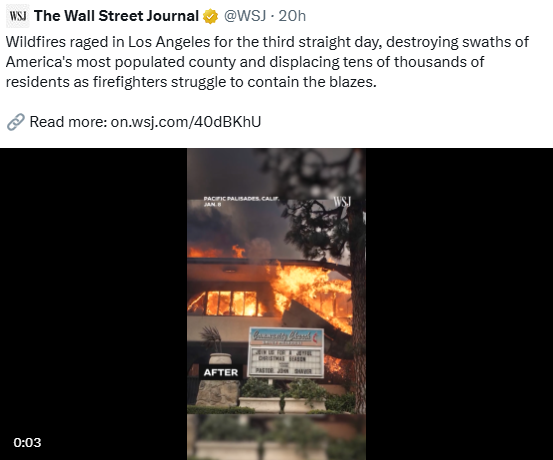Play video by clicking burning windows
The width and height of the screenshot is (553, 460).
click(x=232, y=303)
